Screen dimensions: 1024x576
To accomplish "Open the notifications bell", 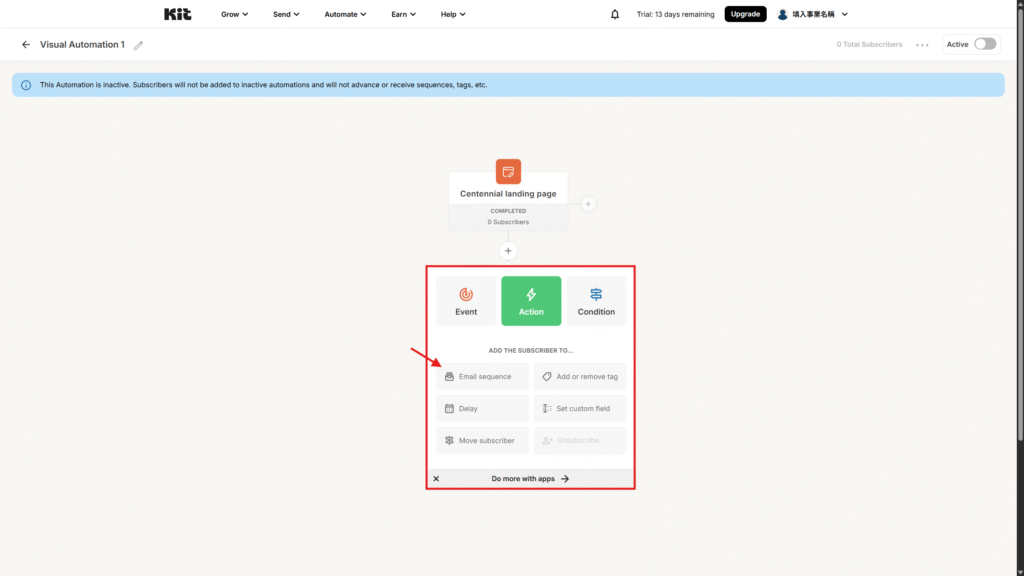I will pos(614,14).
